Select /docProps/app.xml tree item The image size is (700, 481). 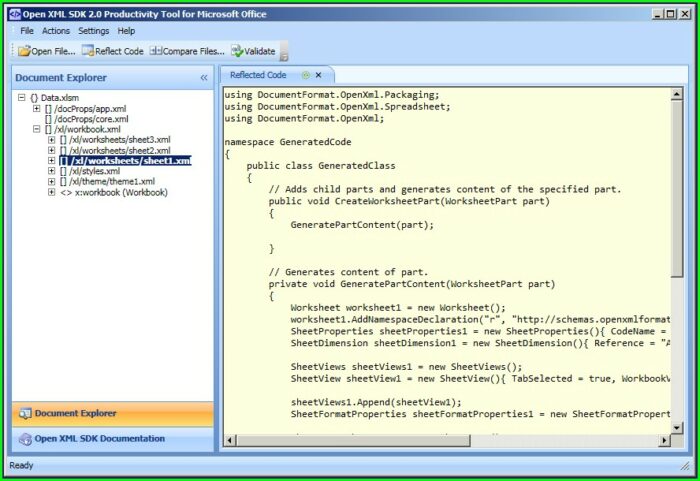click(86, 109)
